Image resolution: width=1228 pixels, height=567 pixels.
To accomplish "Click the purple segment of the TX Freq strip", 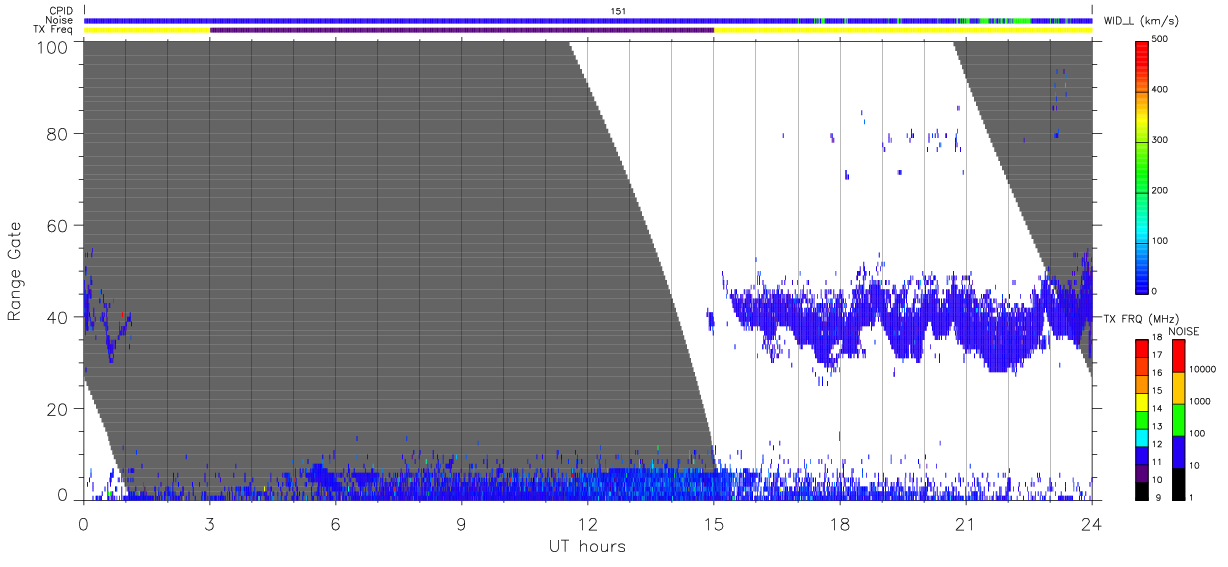I will pos(462,30).
